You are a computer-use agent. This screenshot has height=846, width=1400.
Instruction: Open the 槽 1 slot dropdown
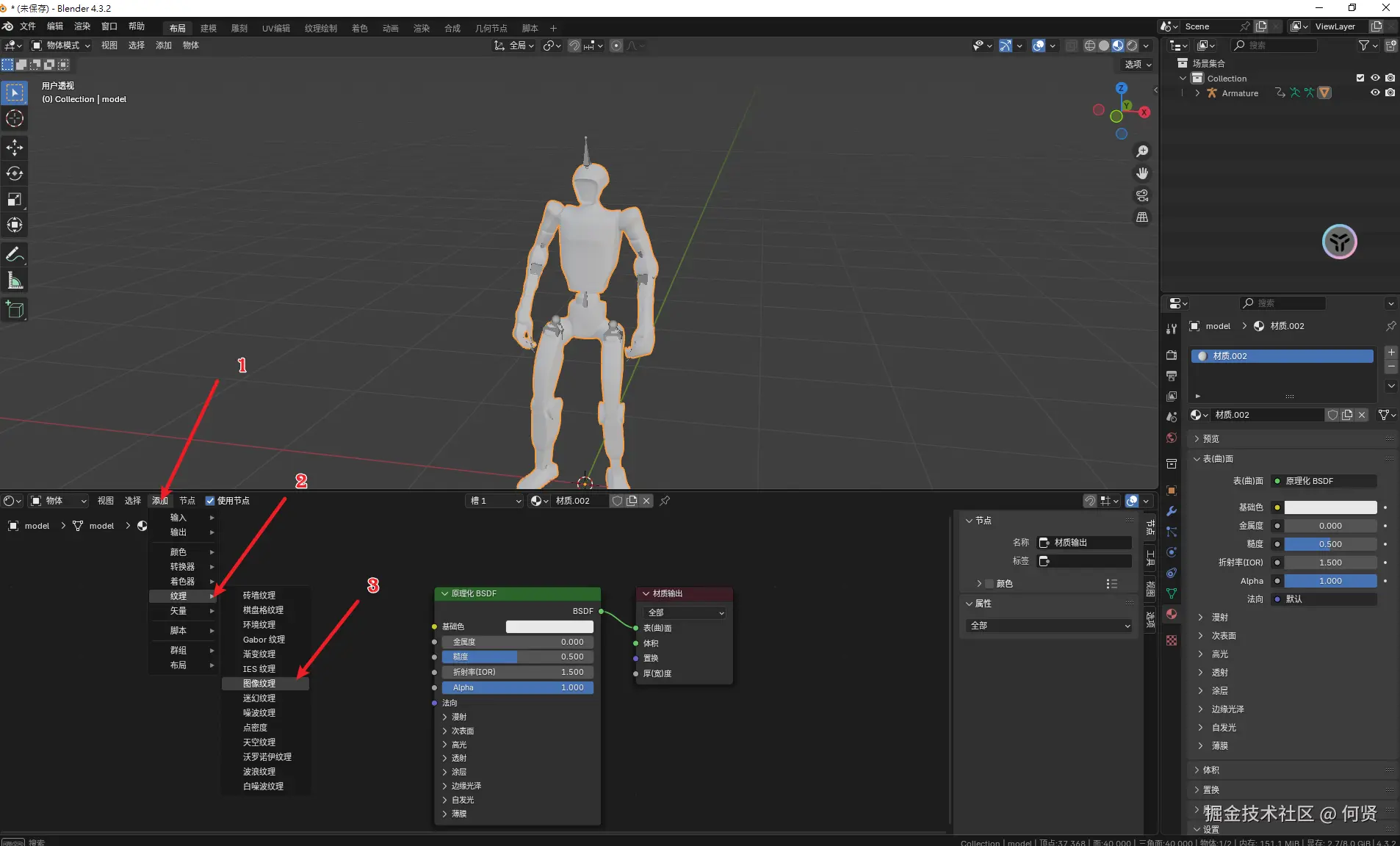(x=495, y=501)
